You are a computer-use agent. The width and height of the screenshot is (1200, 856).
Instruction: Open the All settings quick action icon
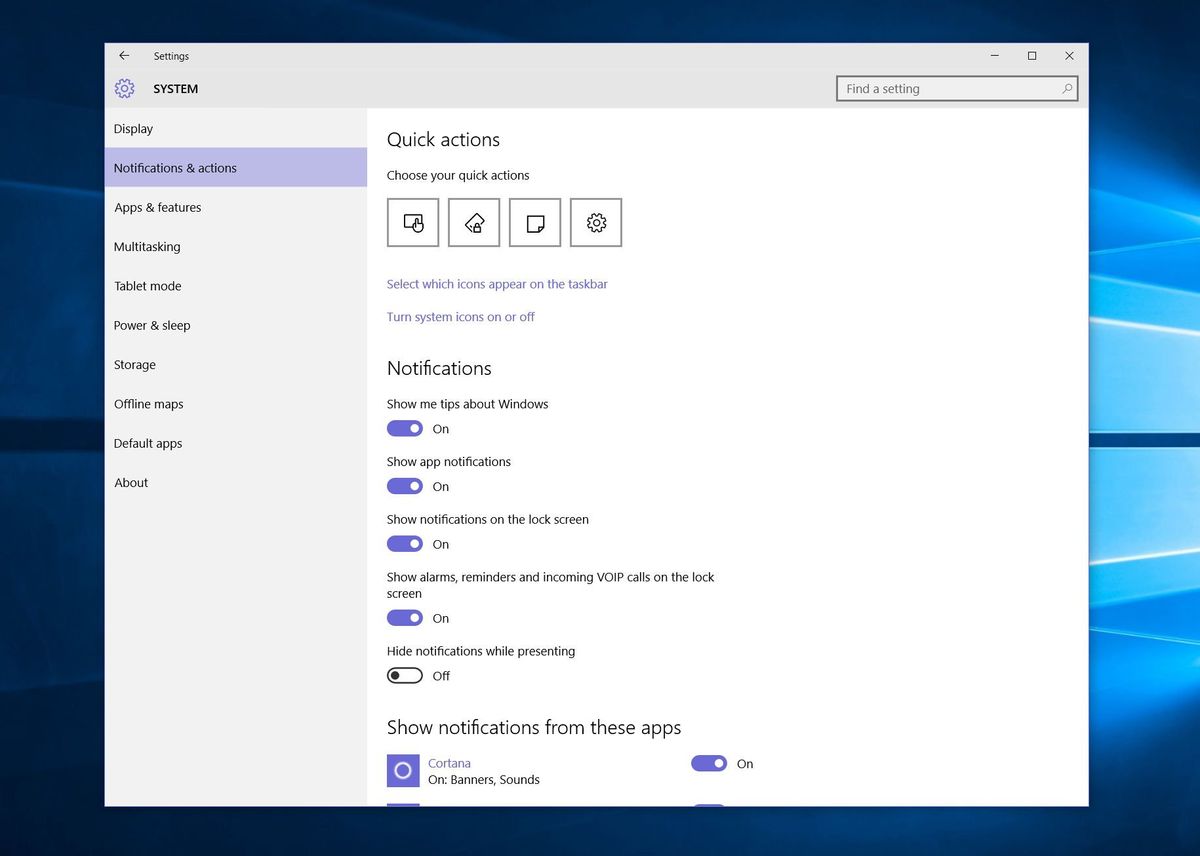tap(596, 222)
